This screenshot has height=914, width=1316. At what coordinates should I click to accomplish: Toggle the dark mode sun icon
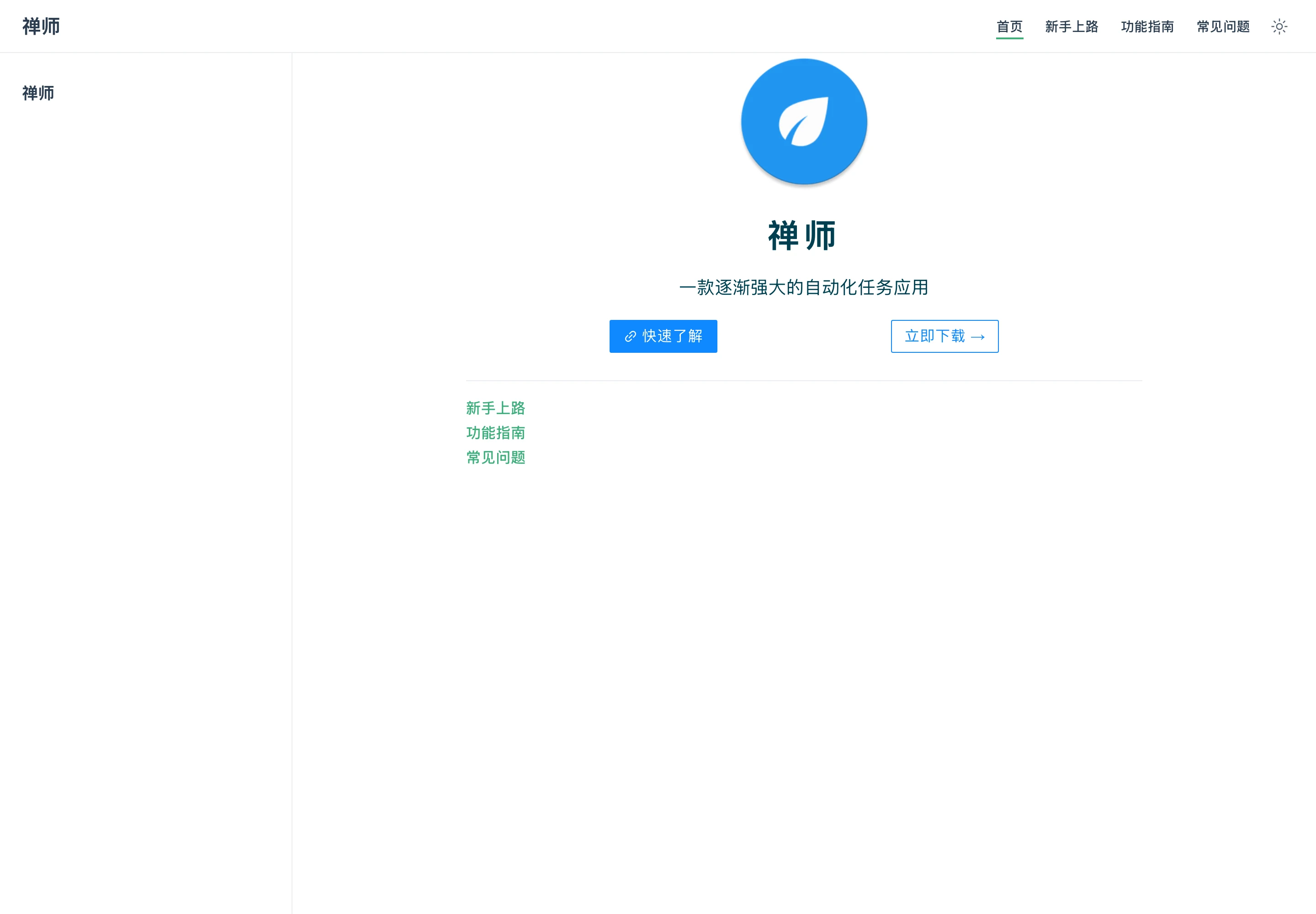(1279, 27)
